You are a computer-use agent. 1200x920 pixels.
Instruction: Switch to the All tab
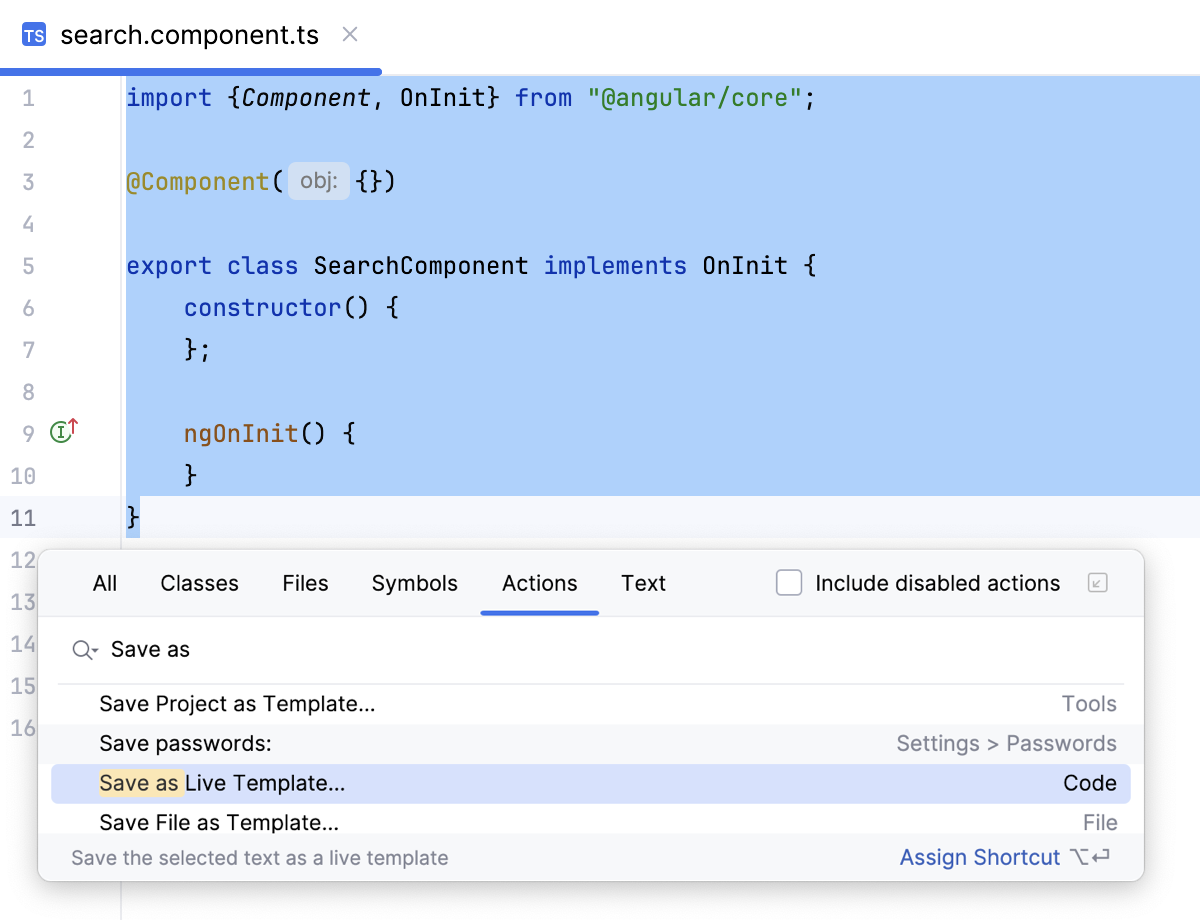(104, 583)
